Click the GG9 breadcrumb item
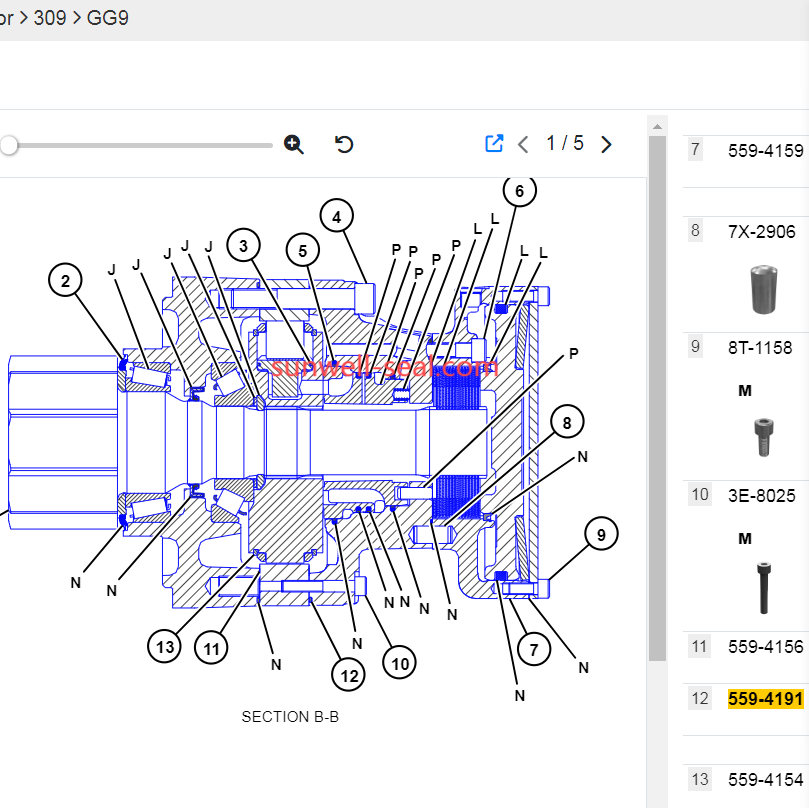Screen dimensions: 809x809 pos(108,18)
